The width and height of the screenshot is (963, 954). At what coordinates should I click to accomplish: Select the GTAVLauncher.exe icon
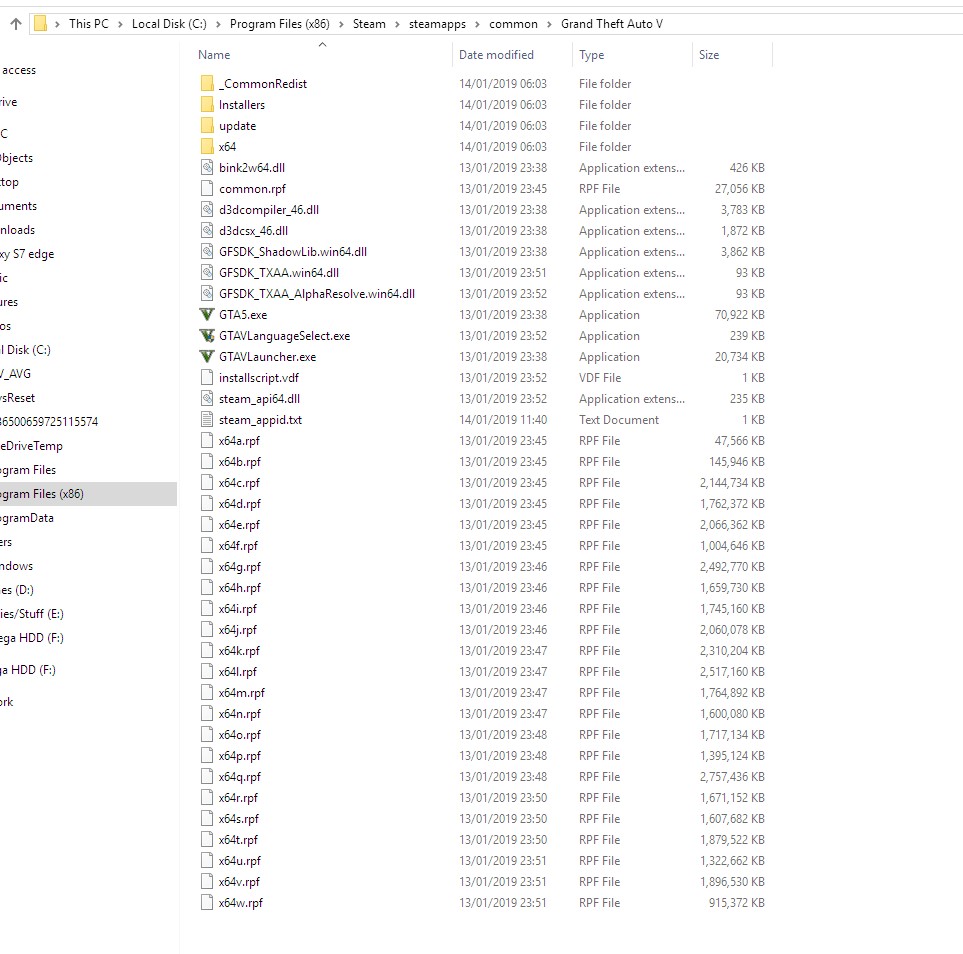click(208, 356)
